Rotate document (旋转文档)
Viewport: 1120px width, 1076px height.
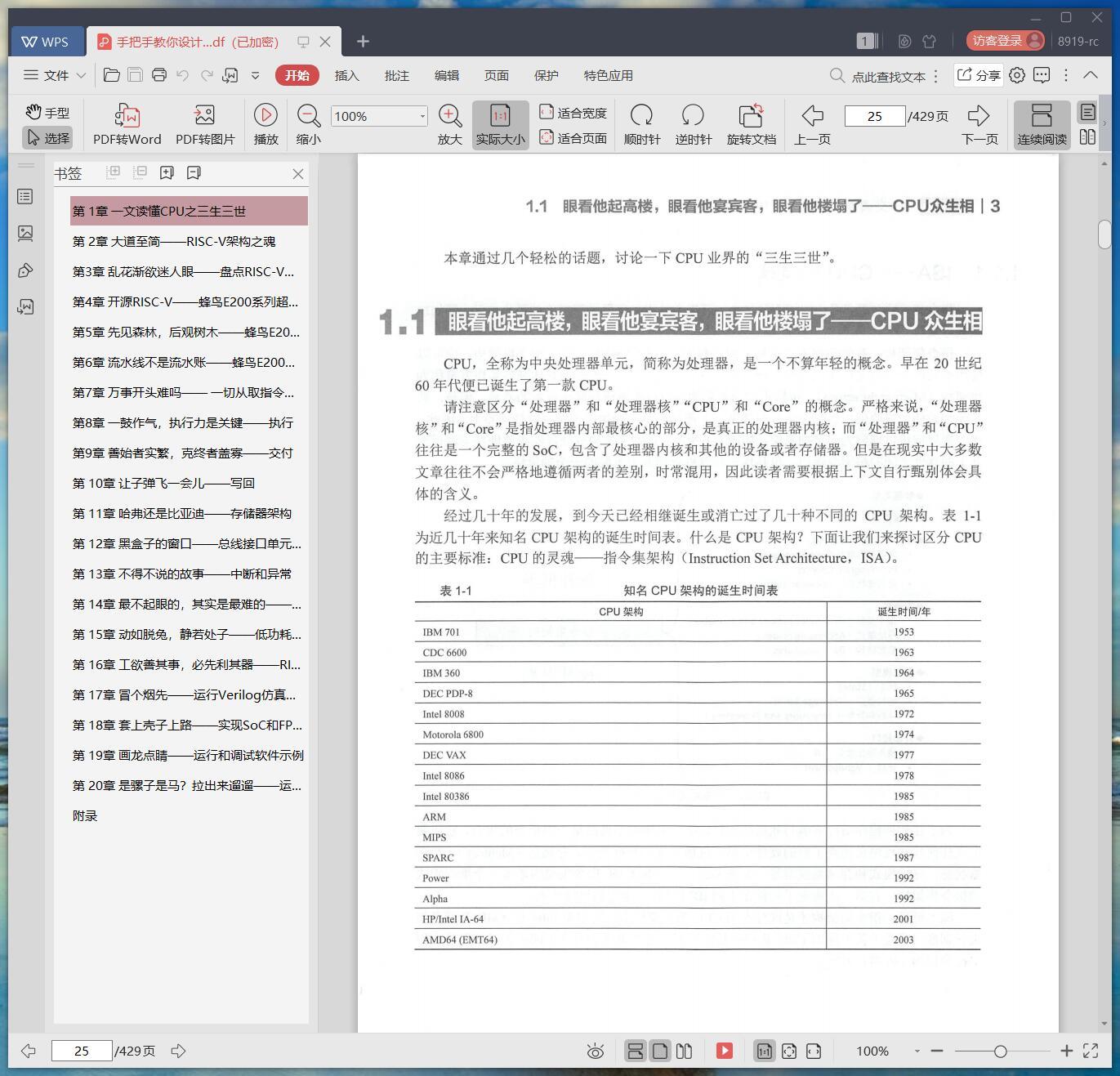pyautogui.click(x=752, y=125)
